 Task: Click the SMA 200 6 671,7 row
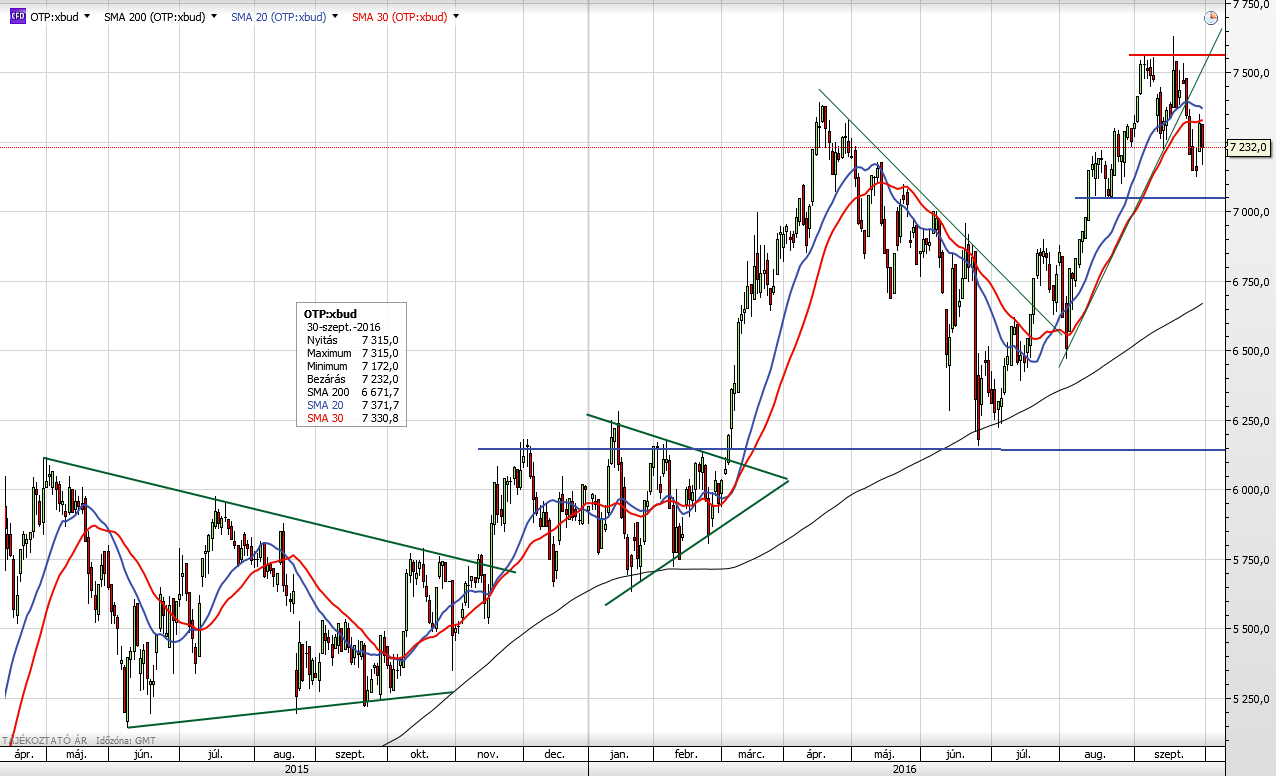point(352,392)
